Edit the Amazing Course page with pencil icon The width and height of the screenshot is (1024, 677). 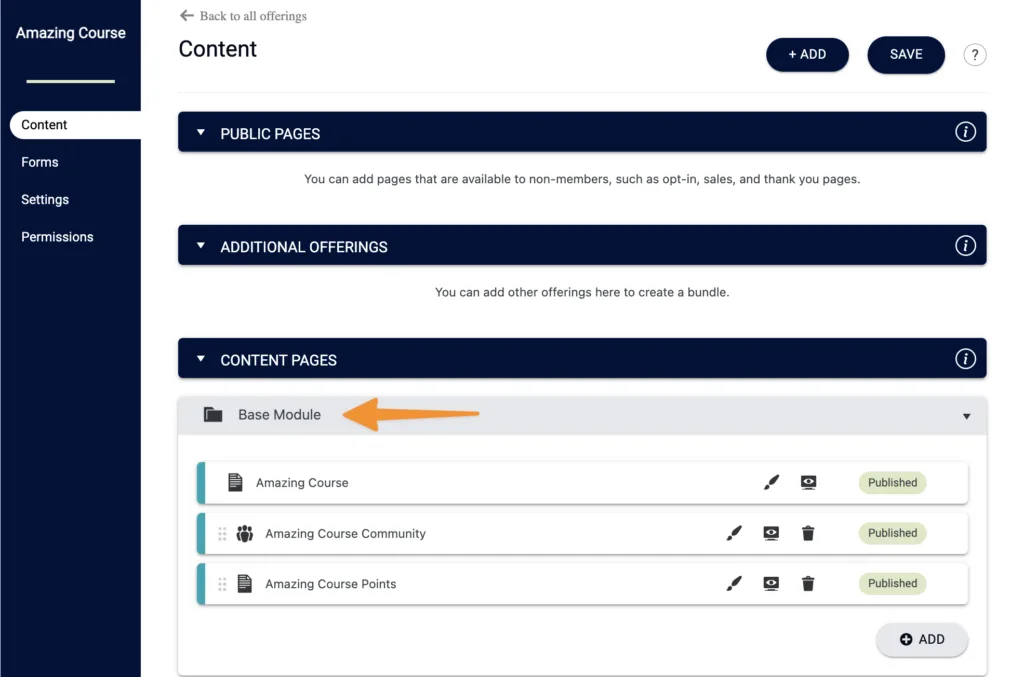(771, 482)
